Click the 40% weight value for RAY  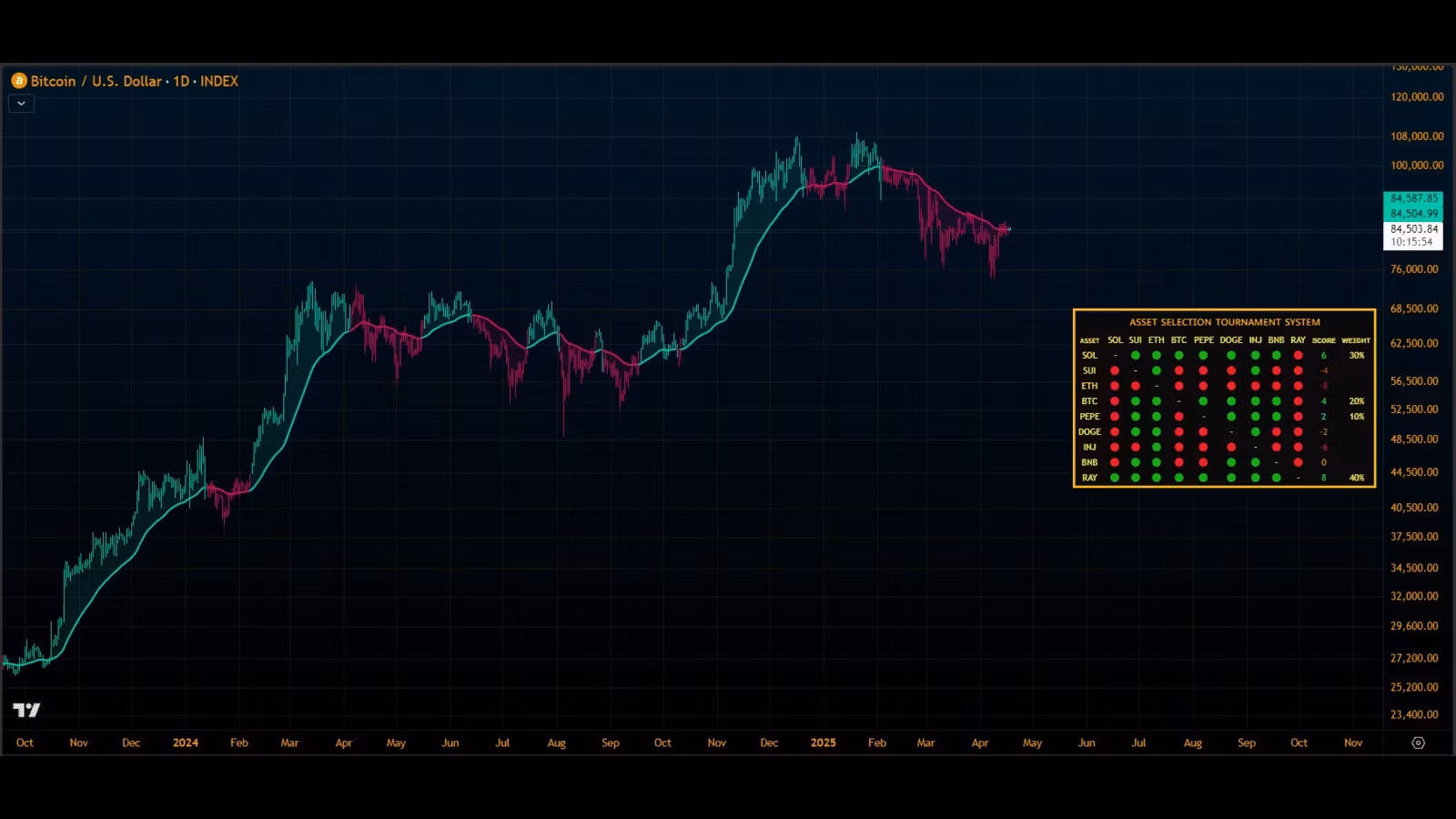(1356, 478)
